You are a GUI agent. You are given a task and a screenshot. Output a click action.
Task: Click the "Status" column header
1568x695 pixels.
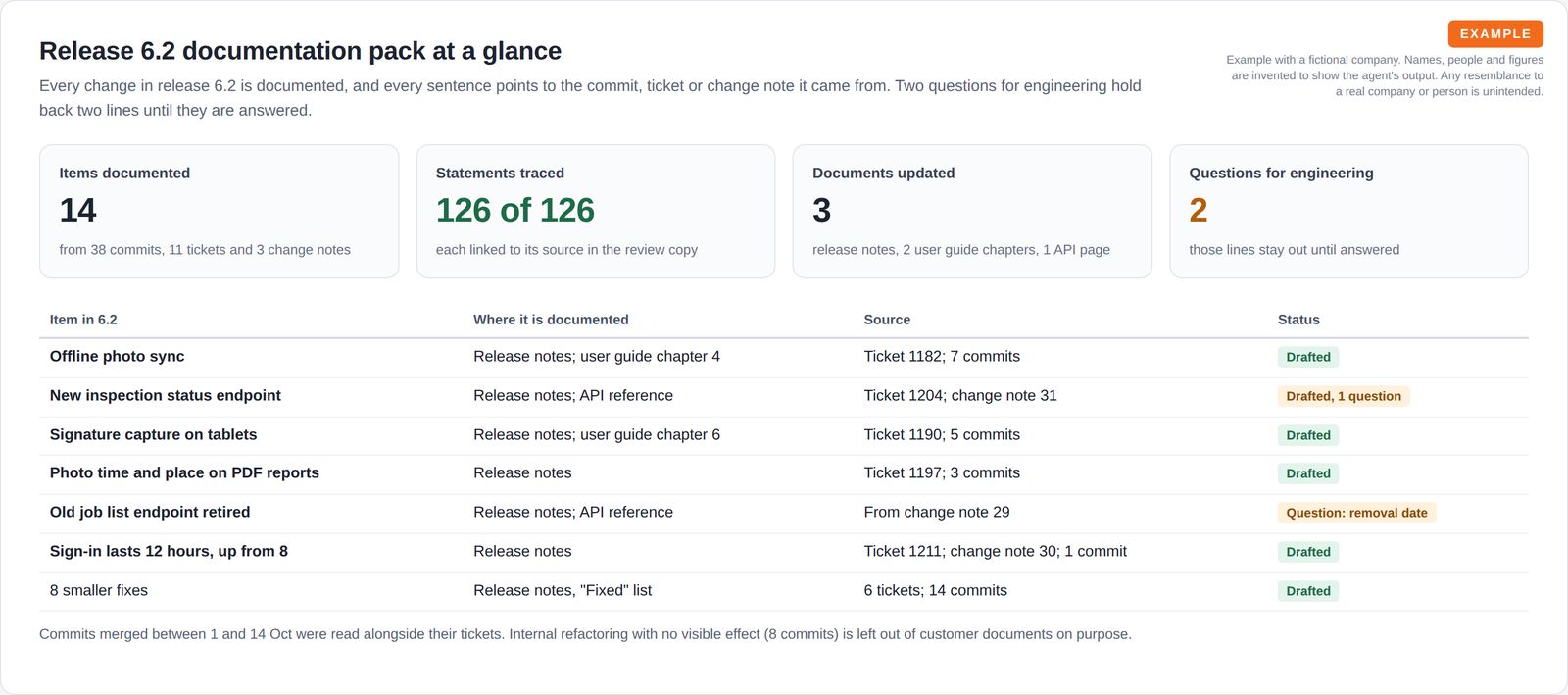point(1298,320)
